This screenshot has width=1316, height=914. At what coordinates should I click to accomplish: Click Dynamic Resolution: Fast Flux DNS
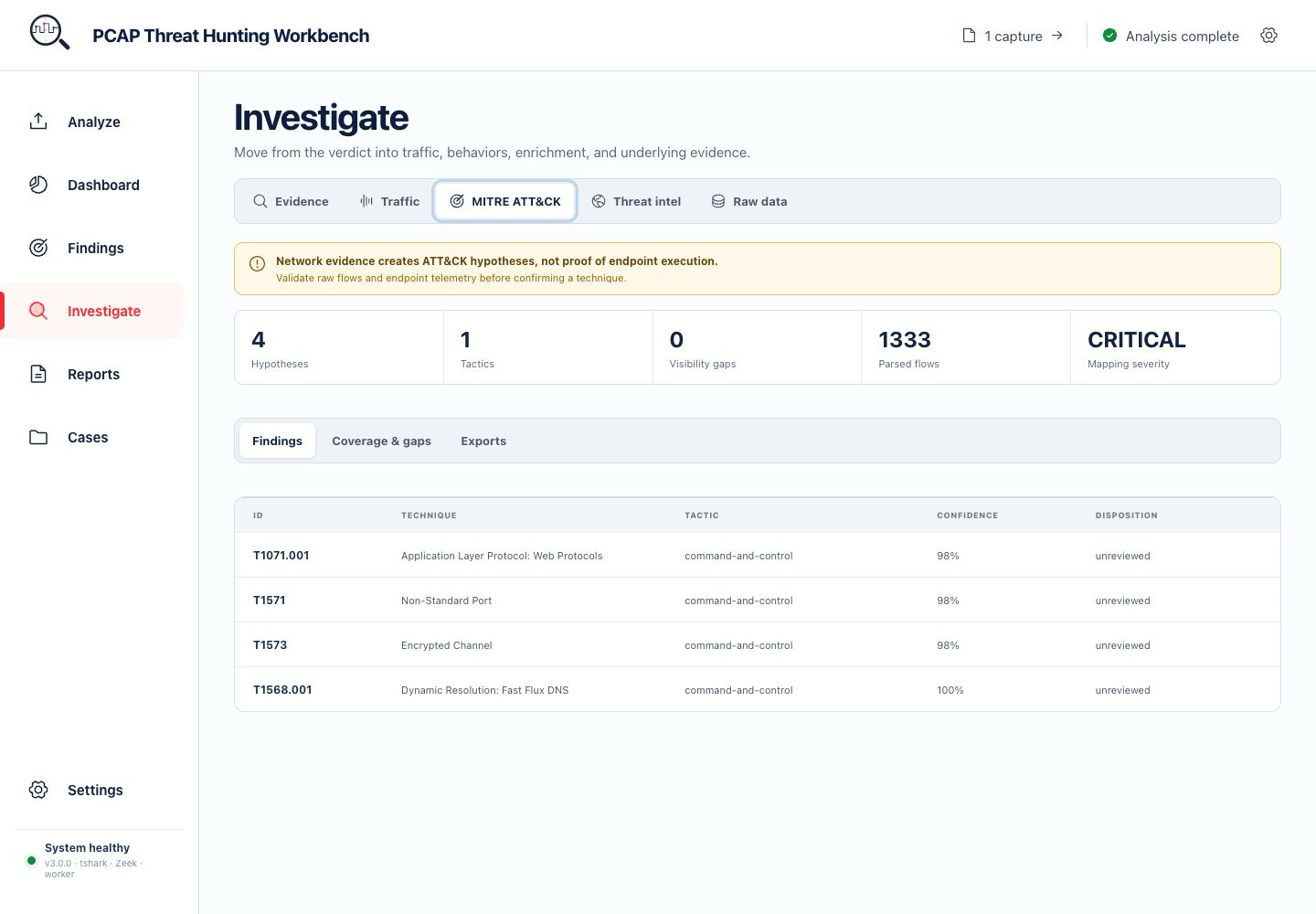click(x=484, y=690)
